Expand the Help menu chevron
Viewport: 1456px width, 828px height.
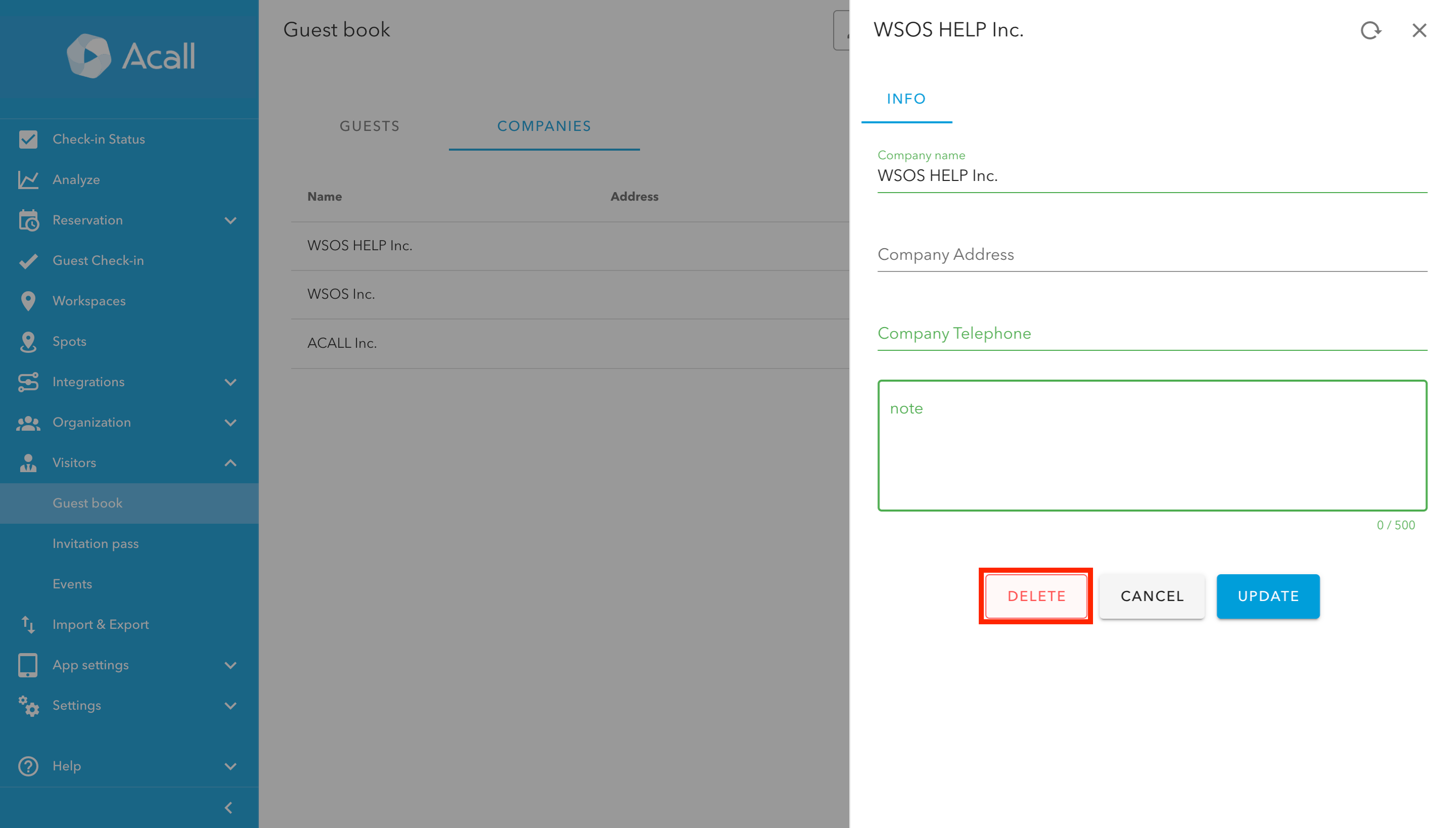(x=231, y=765)
